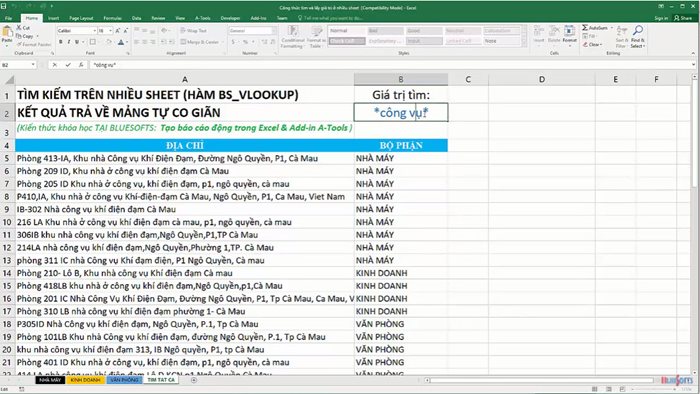Switch to the NHÀ MÁY sheet tab
700x394 pixels.
[x=50, y=380]
